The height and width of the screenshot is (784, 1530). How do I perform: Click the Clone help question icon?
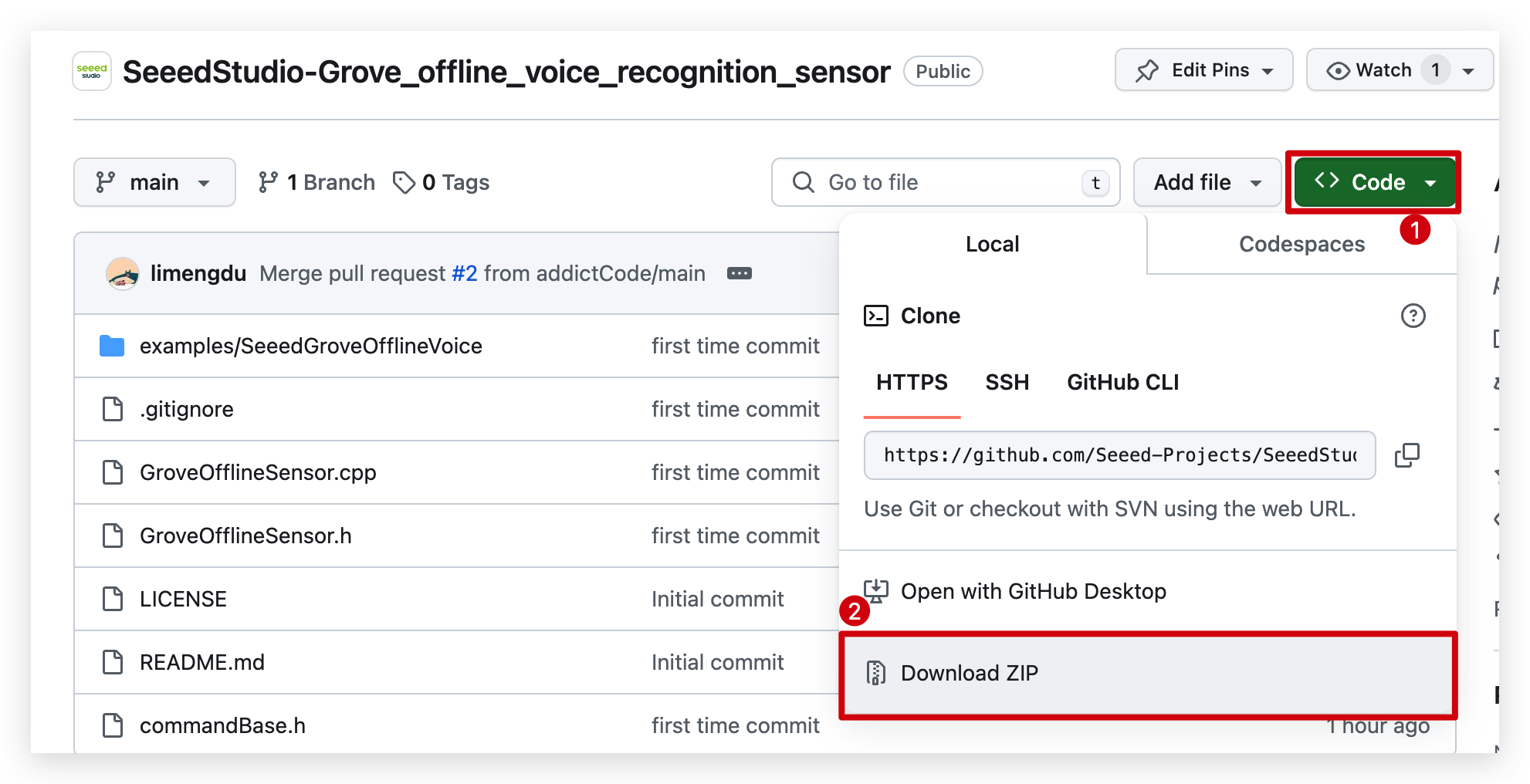[x=1413, y=316]
